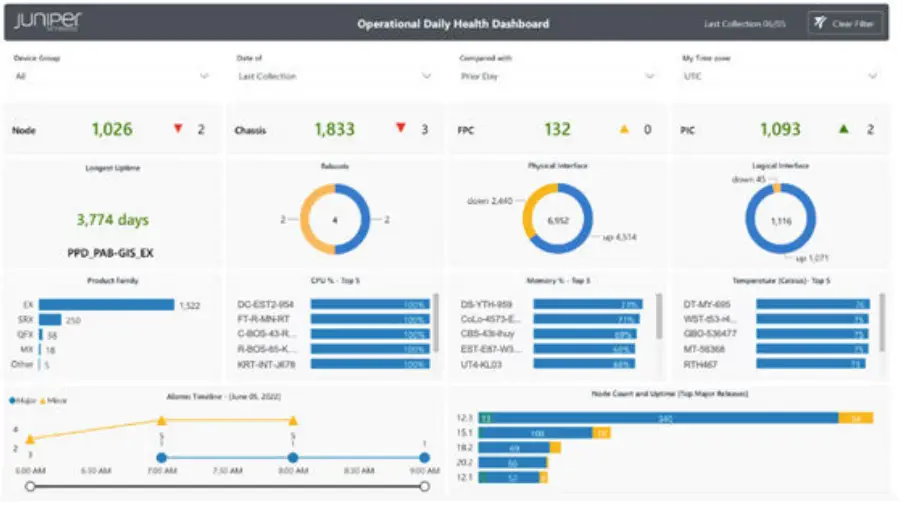
Task: Click the PPD_PAB-GIS_EX device name
Action: pyautogui.click(x=111, y=253)
